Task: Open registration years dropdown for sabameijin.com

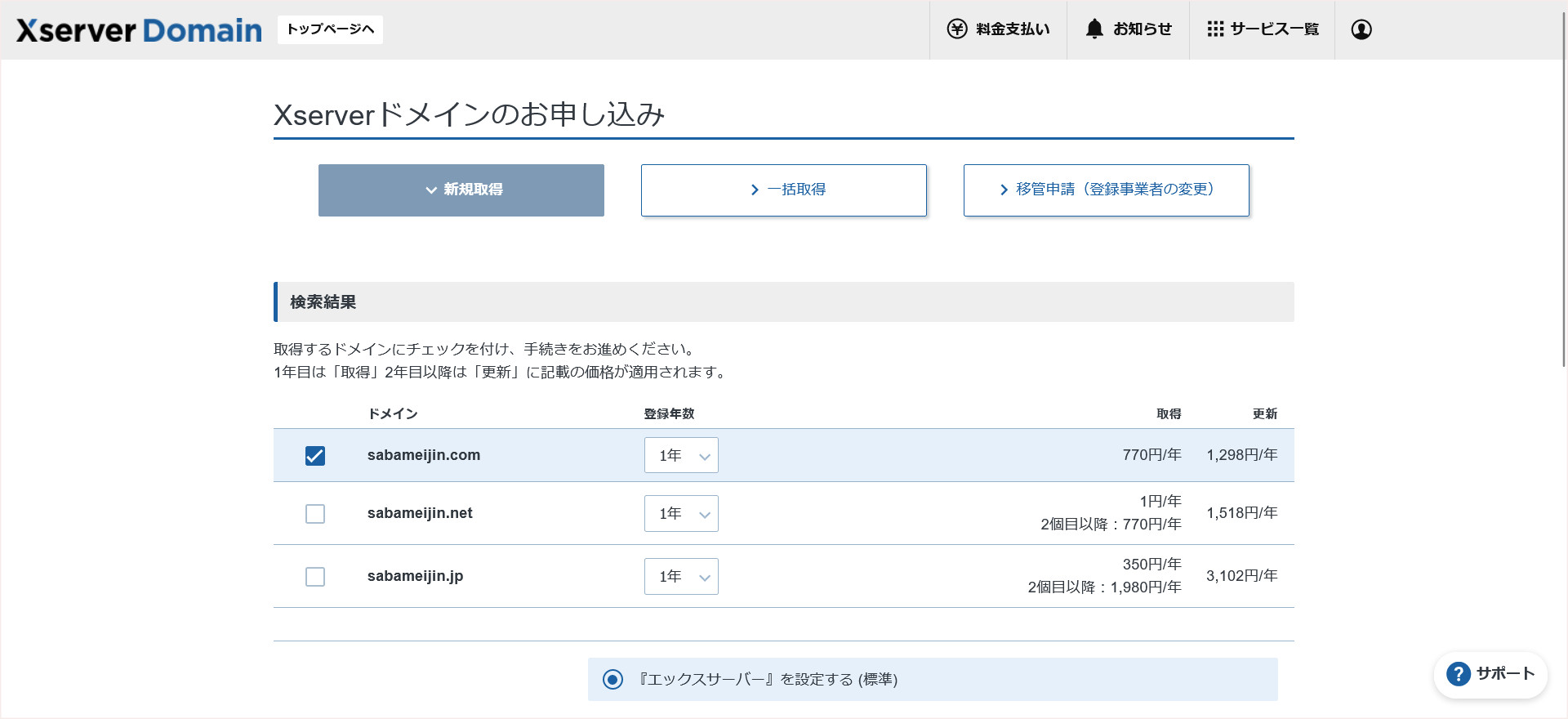Action: [681, 456]
